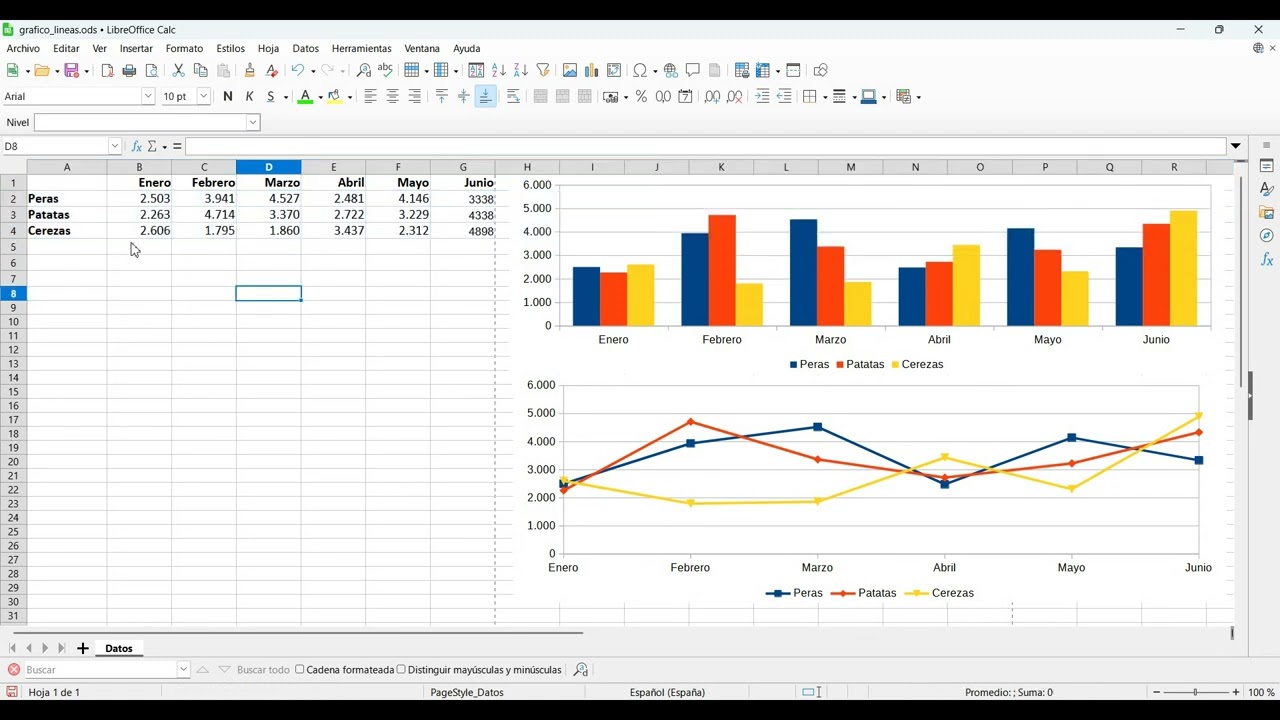1280x720 pixels.
Task: Toggle bold N formatting
Action: (x=228, y=96)
